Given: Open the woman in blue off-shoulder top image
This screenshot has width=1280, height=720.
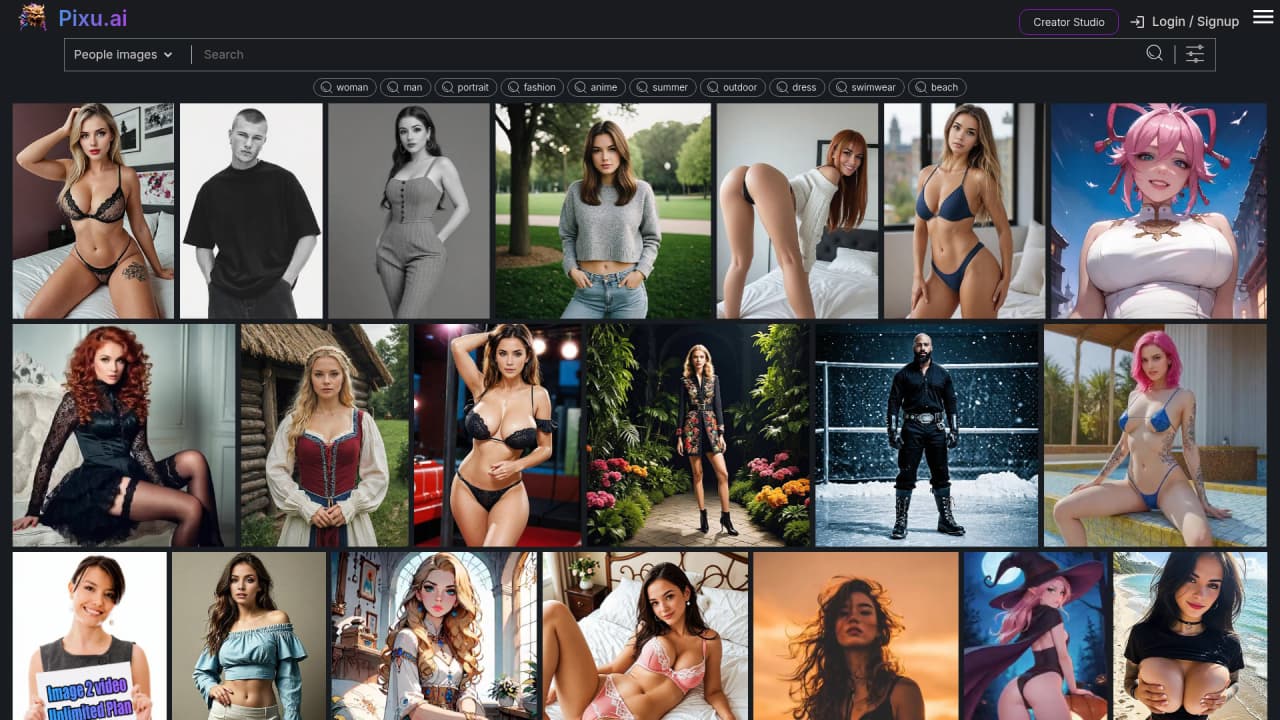Looking at the screenshot, I should 249,636.
